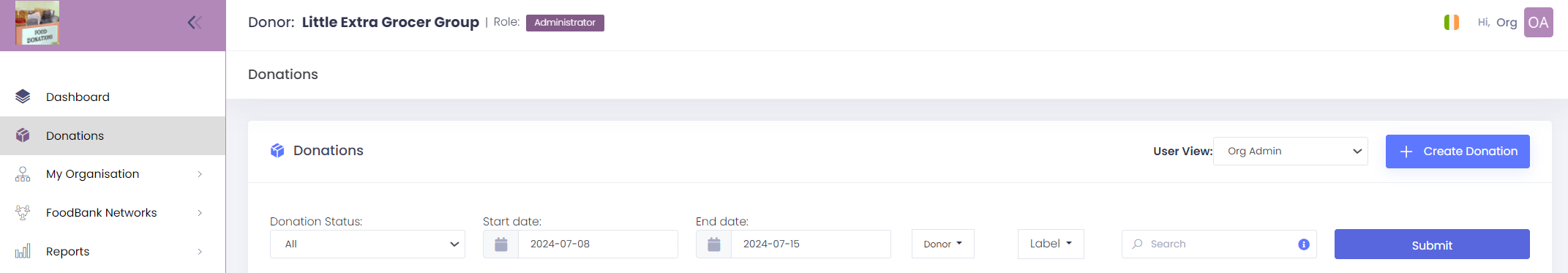Click the search info icon
This screenshot has height=273, width=1568.
(x=1304, y=244)
